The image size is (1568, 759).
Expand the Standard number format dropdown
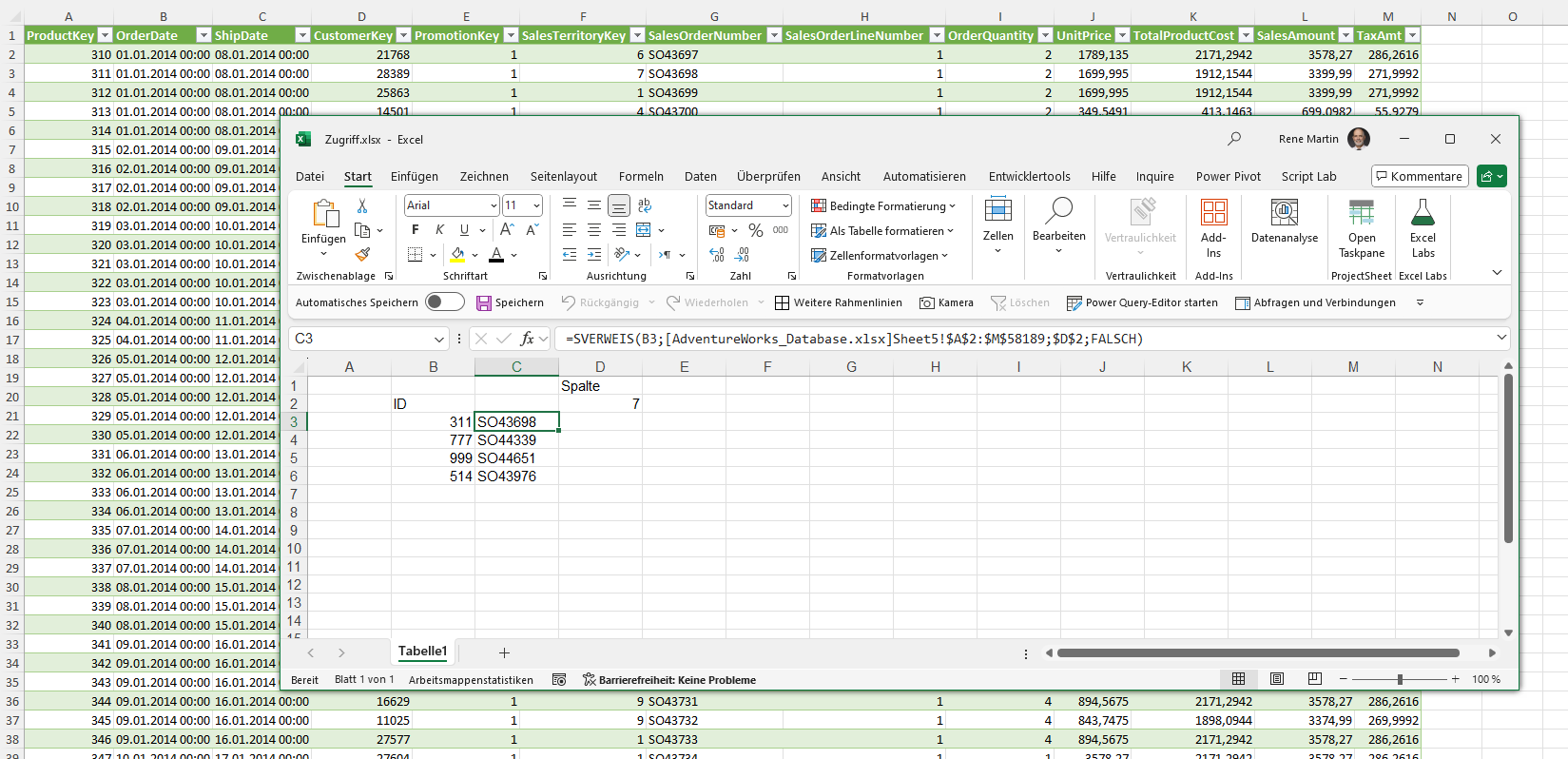point(785,205)
